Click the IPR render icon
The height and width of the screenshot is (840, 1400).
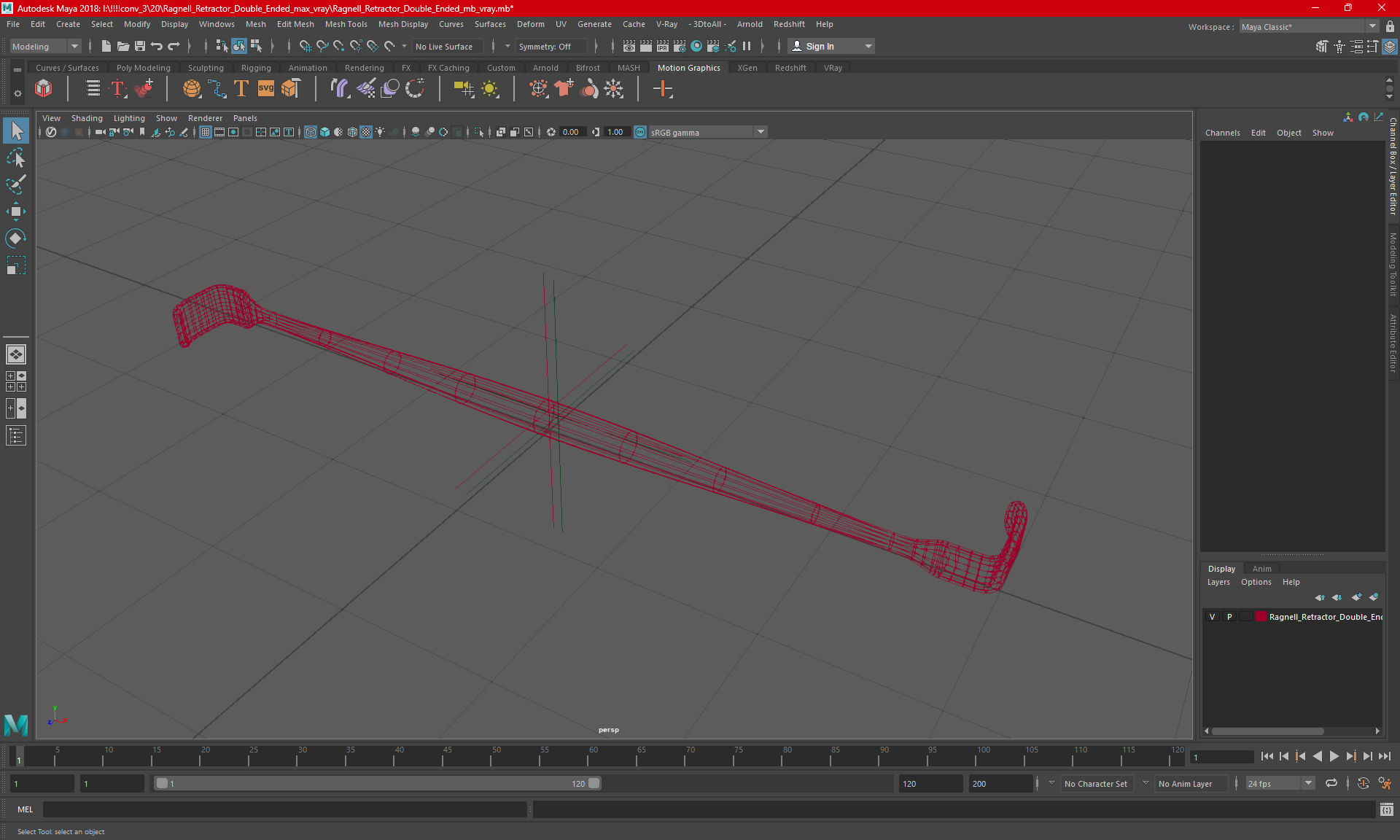pyautogui.click(x=663, y=46)
